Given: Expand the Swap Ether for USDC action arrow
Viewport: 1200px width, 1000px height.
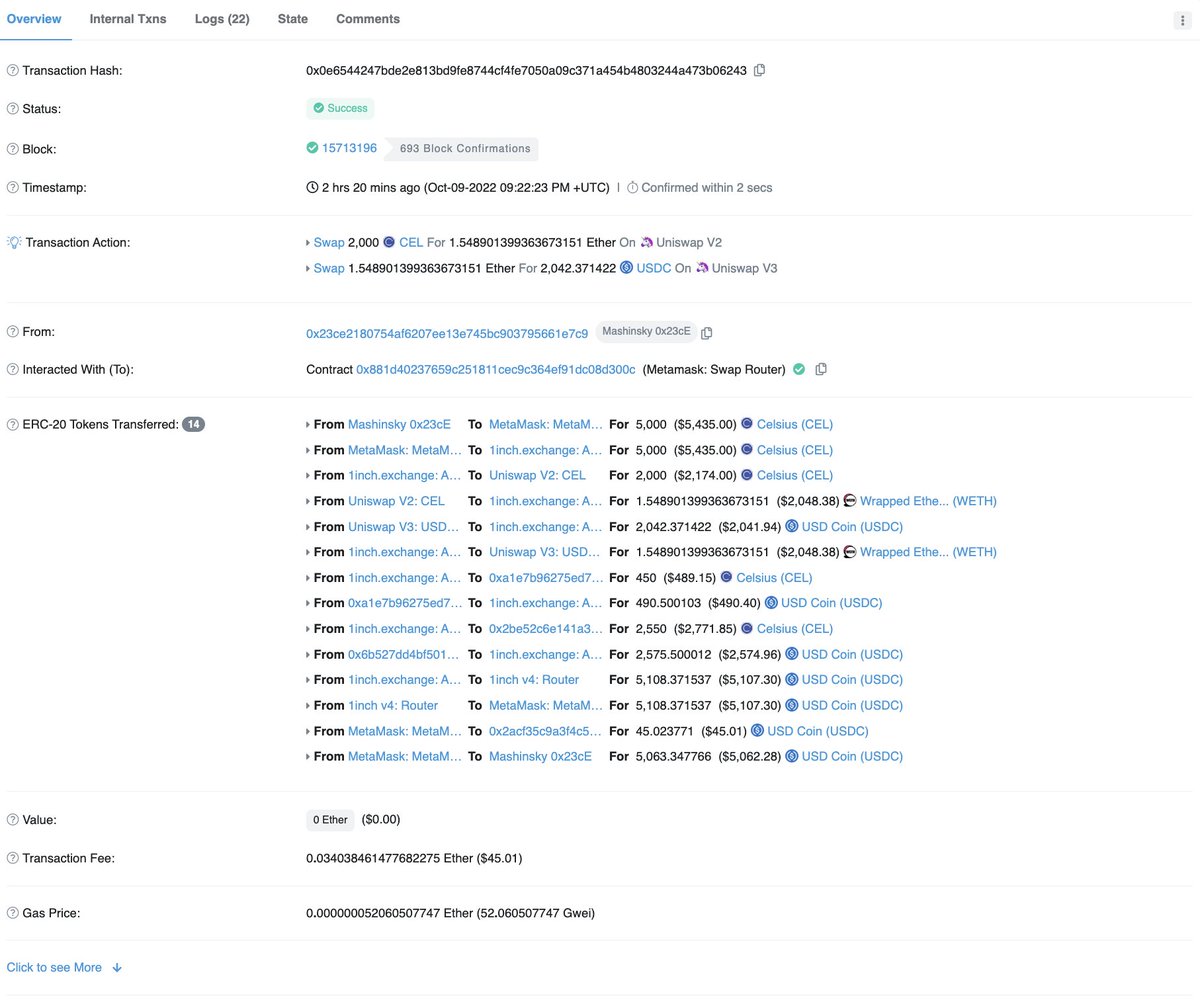Looking at the screenshot, I should (308, 269).
